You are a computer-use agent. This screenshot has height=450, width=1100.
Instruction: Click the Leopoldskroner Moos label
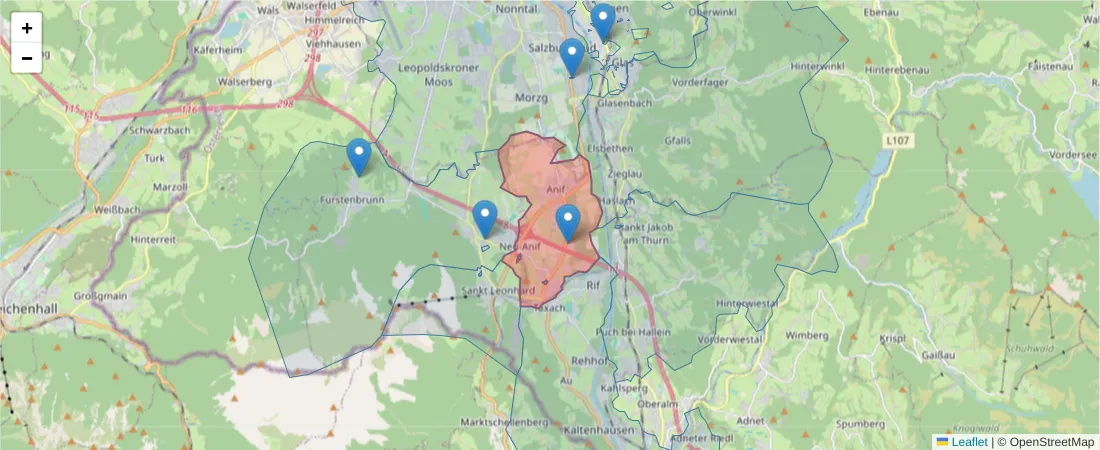438,74
